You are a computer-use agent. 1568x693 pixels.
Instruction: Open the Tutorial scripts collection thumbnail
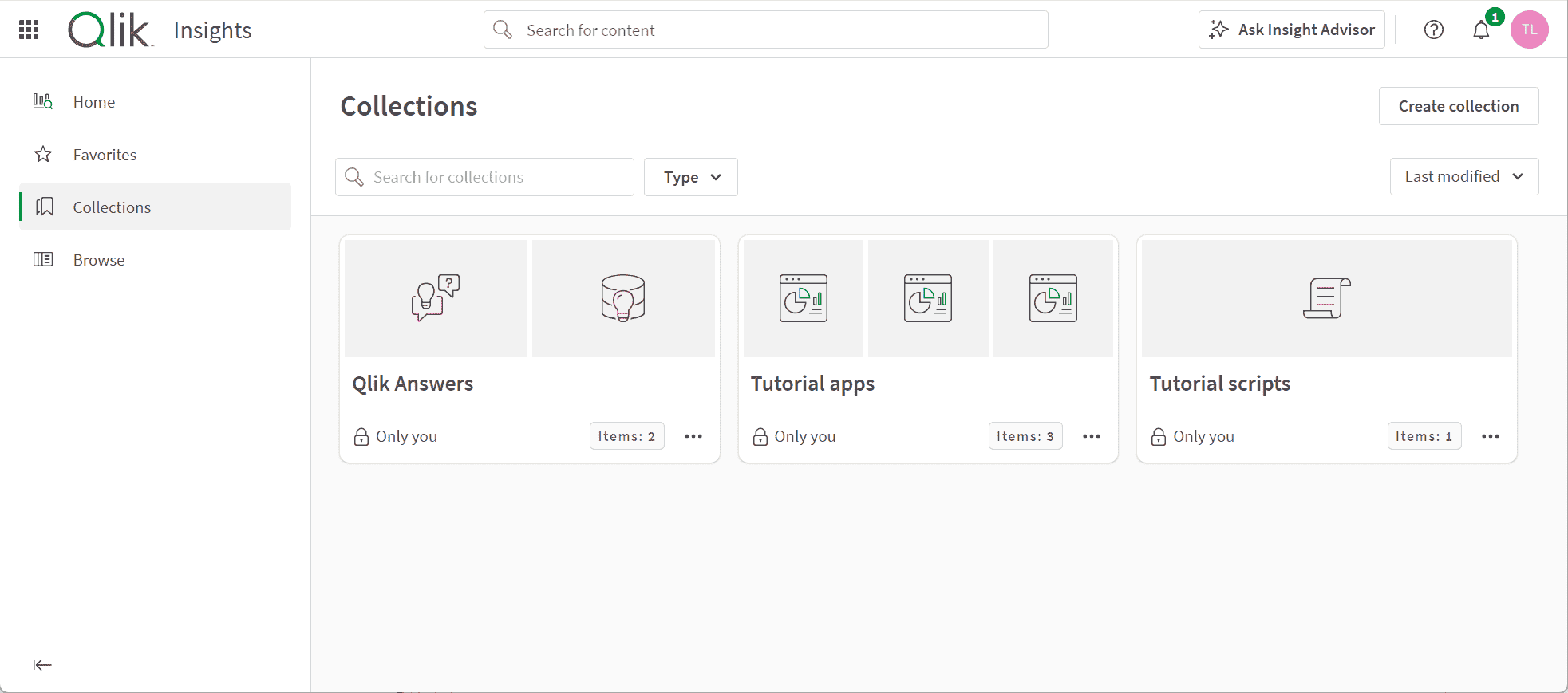click(1326, 298)
